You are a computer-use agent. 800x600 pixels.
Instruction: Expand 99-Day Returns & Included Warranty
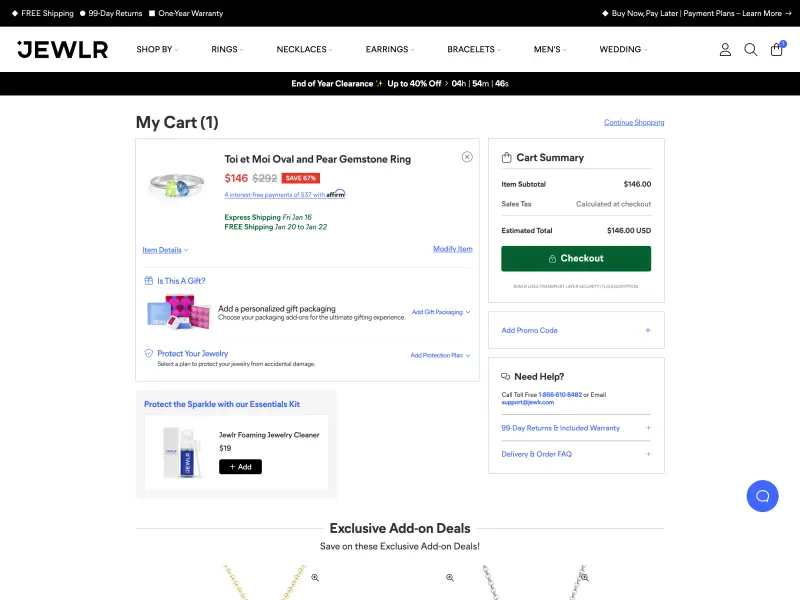(576, 428)
